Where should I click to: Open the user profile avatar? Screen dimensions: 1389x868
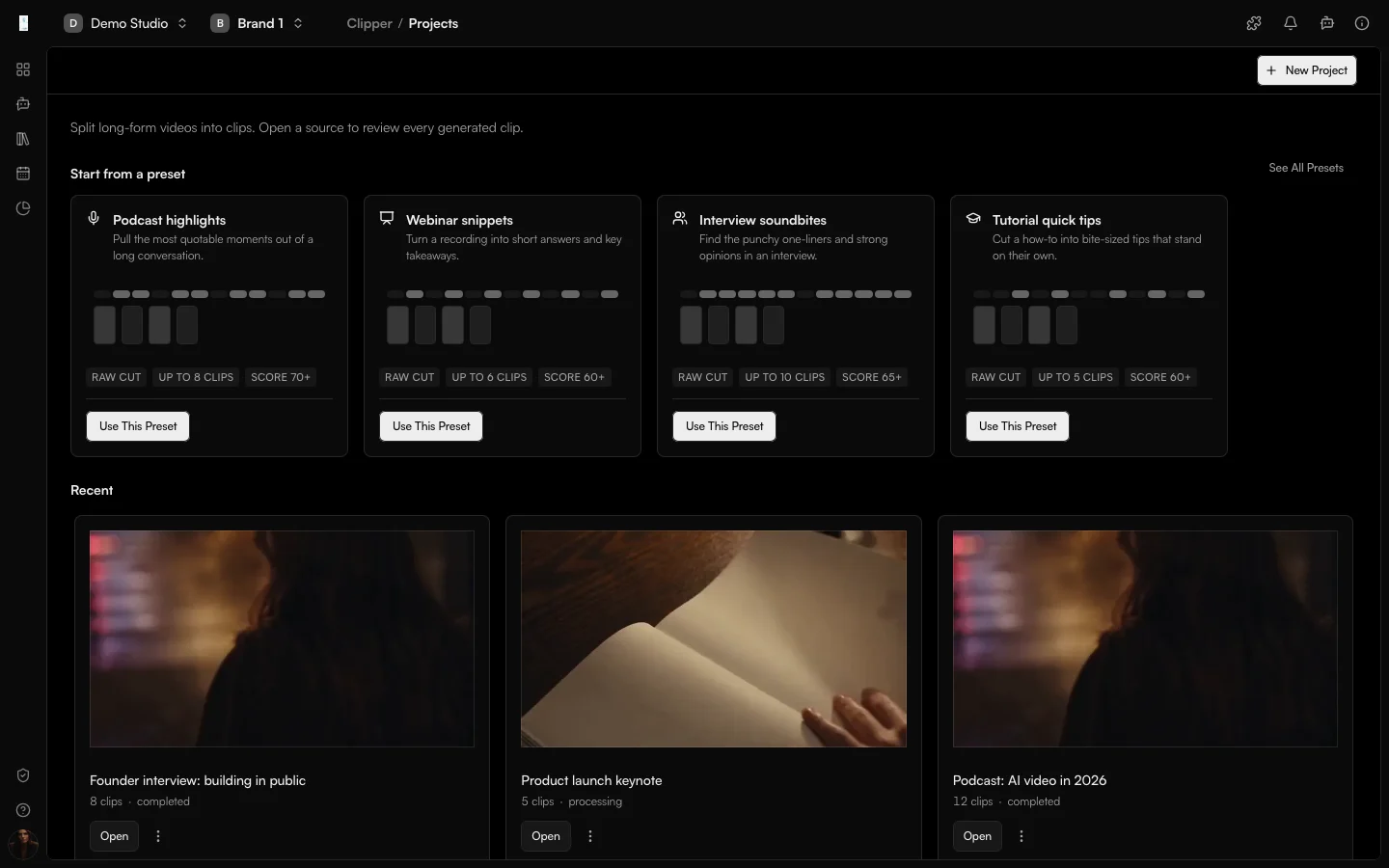[x=23, y=844]
